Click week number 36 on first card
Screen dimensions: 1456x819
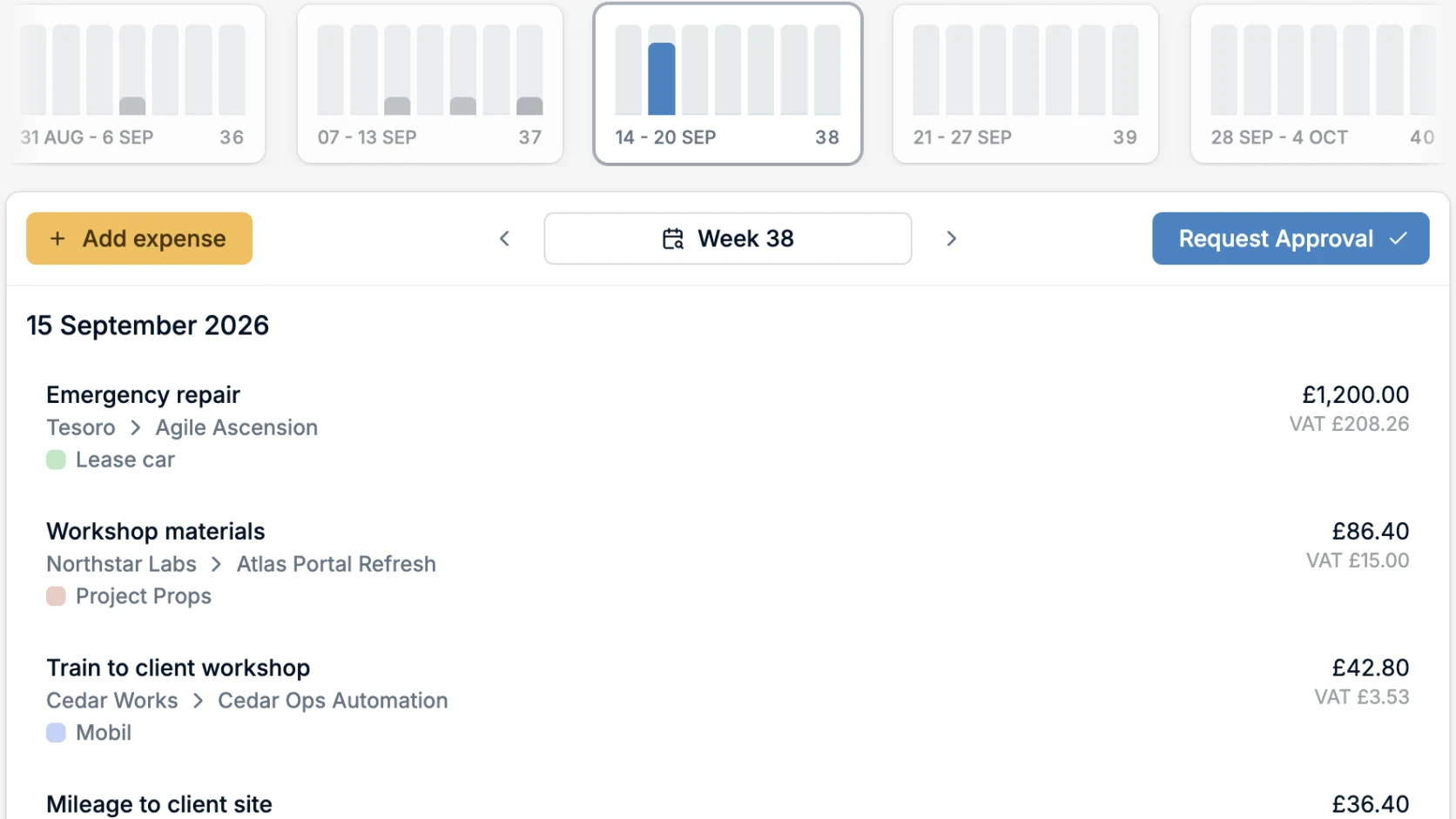coord(232,138)
